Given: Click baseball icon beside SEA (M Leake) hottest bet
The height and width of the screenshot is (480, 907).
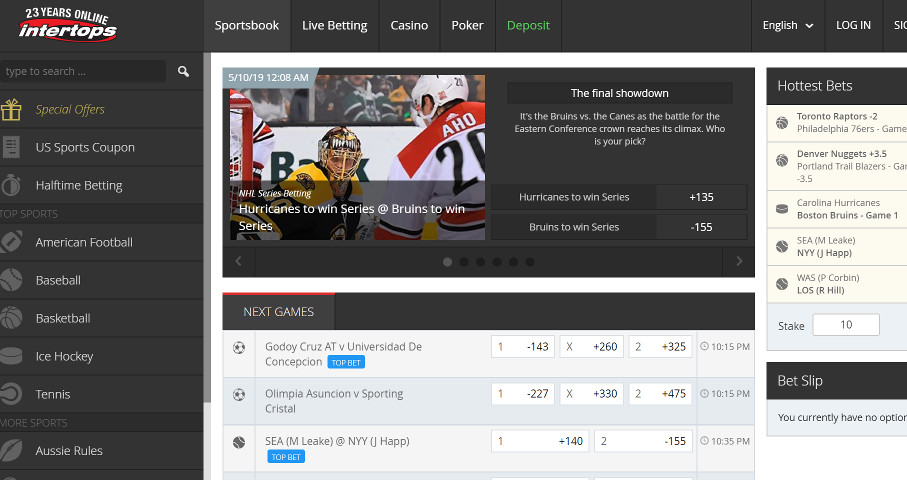Looking at the screenshot, I should pos(782,246).
